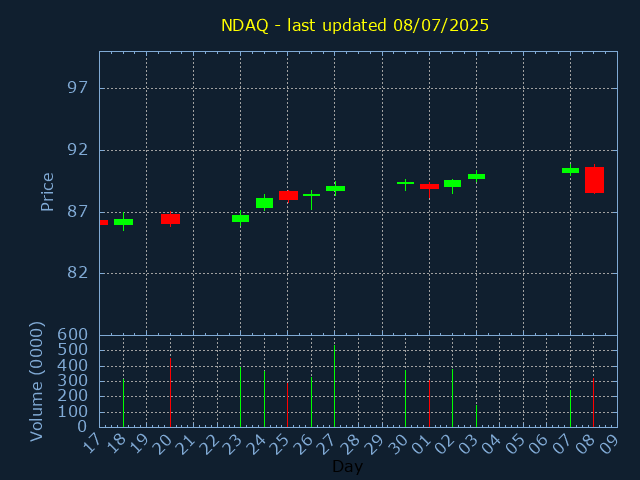Select the day-axis label 09
640x480 pixels.
coord(610,444)
